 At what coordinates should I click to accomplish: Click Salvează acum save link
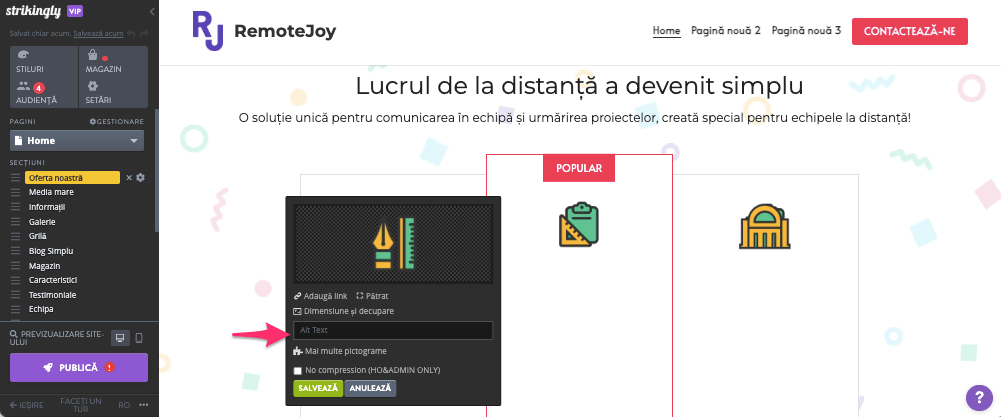click(x=98, y=33)
